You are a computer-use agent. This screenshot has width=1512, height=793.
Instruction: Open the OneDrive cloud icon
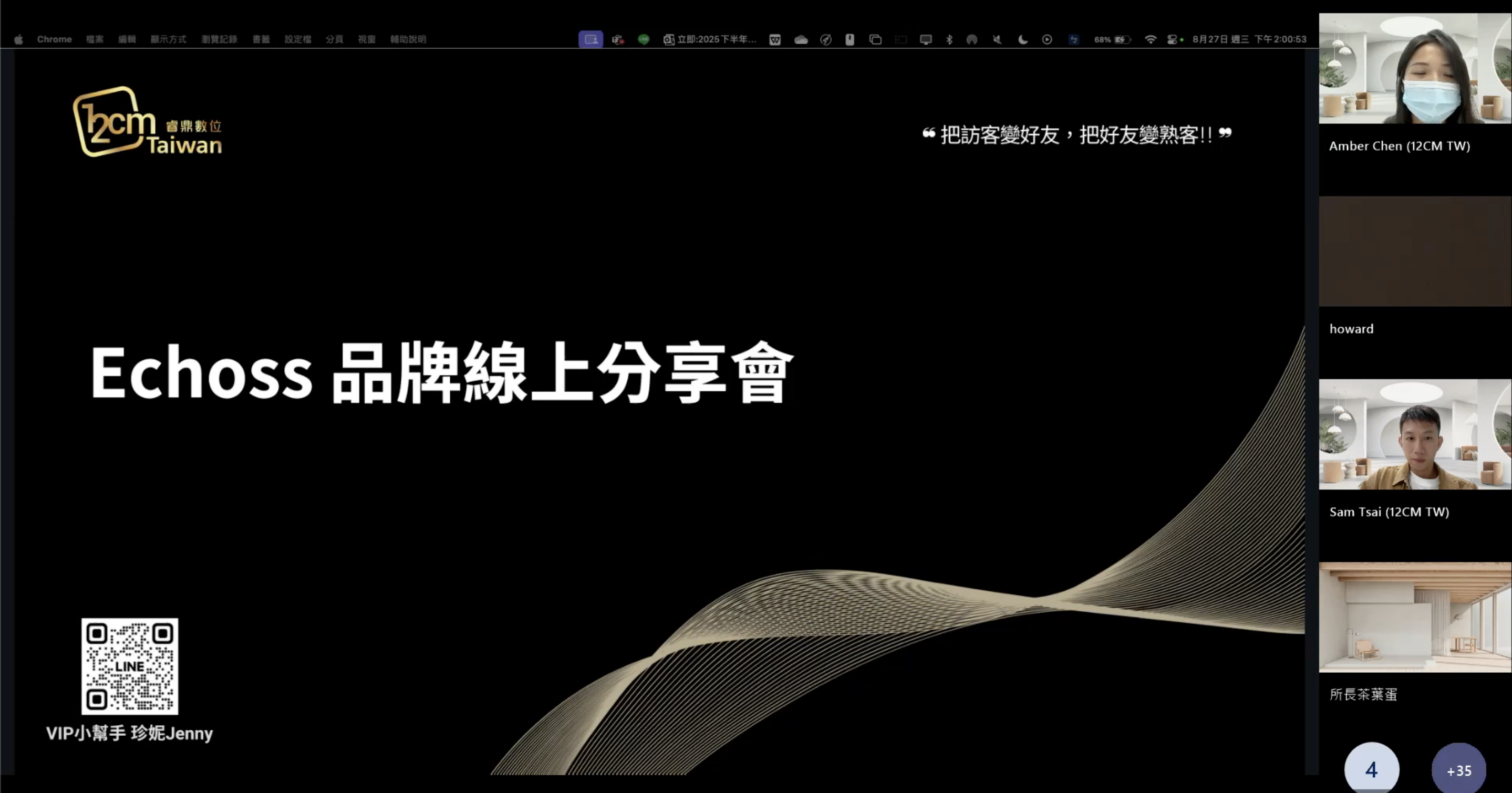click(801, 39)
